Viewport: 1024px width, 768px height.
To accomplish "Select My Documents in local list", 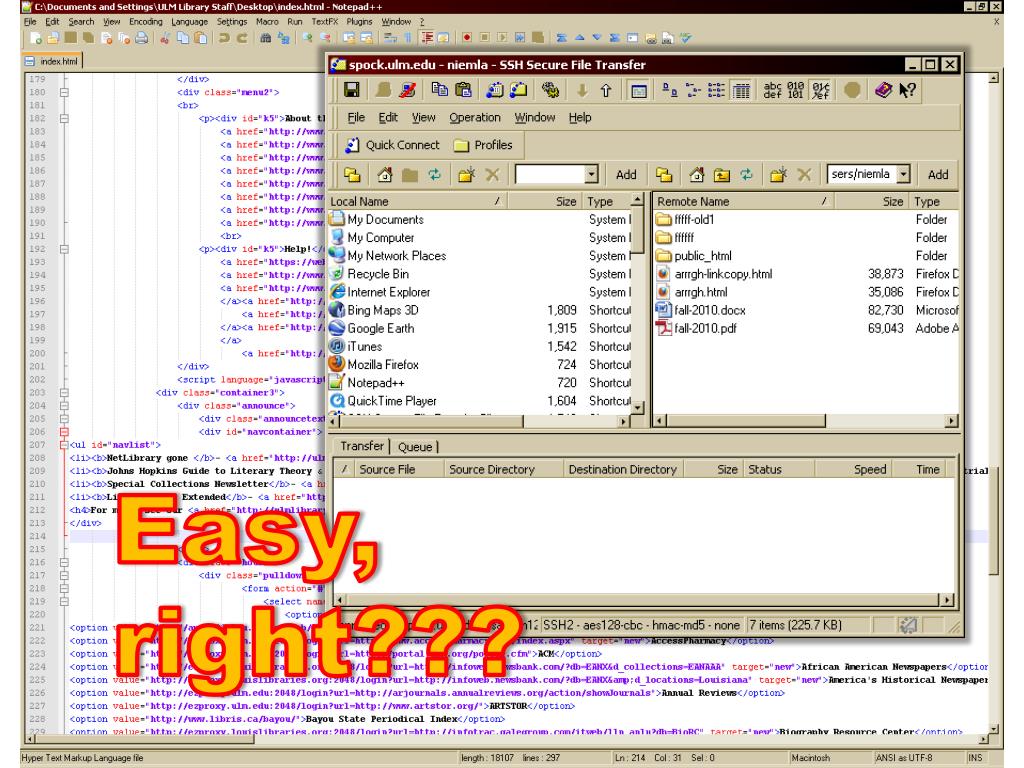I will pos(385,219).
